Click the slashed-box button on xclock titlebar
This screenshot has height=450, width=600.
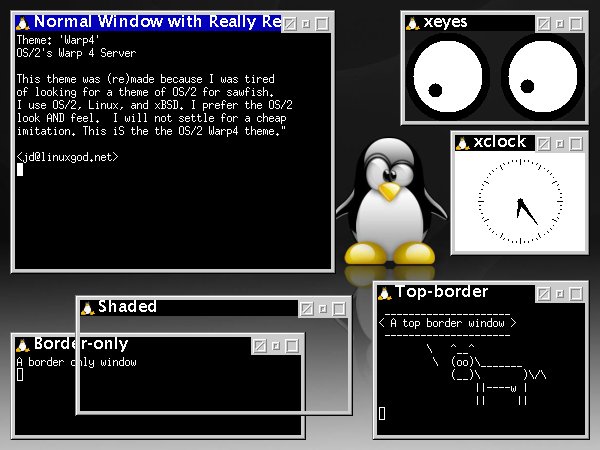tap(544, 144)
